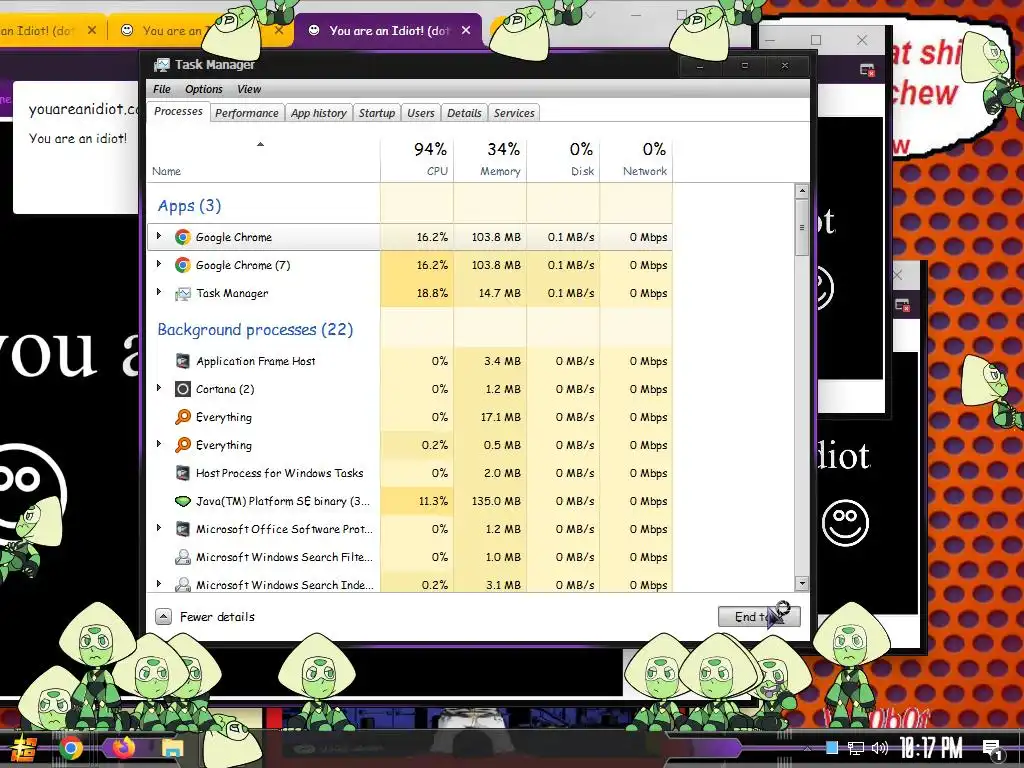
Task: Click the 135.0 MB memory value for Java
Action: click(x=496, y=501)
